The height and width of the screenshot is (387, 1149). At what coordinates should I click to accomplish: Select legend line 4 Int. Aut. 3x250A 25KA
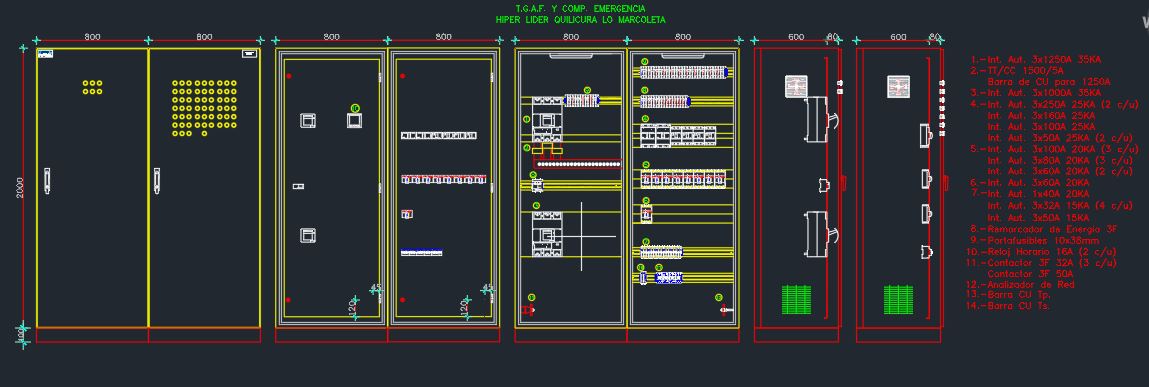1054,104
